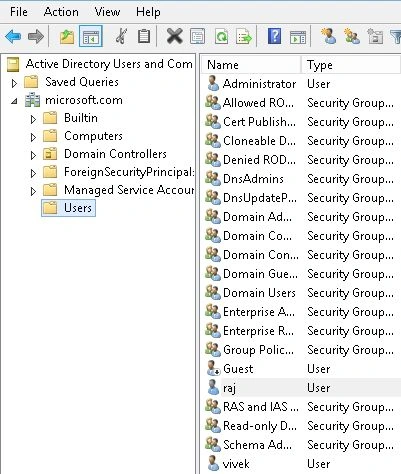Screen dimensions: 401x474
Task: Select the RAS and IAS ... group row
Action: pyautogui.click(x=302, y=406)
